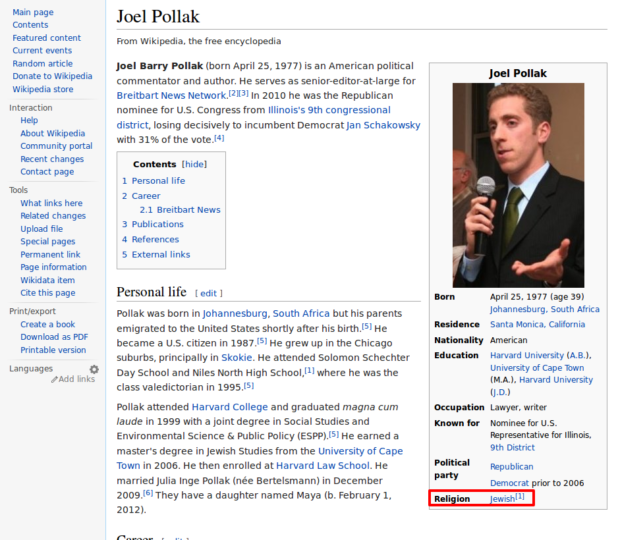This screenshot has height=540, width=618.
Task: Open Featured content
Action: (x=47, y=38)
